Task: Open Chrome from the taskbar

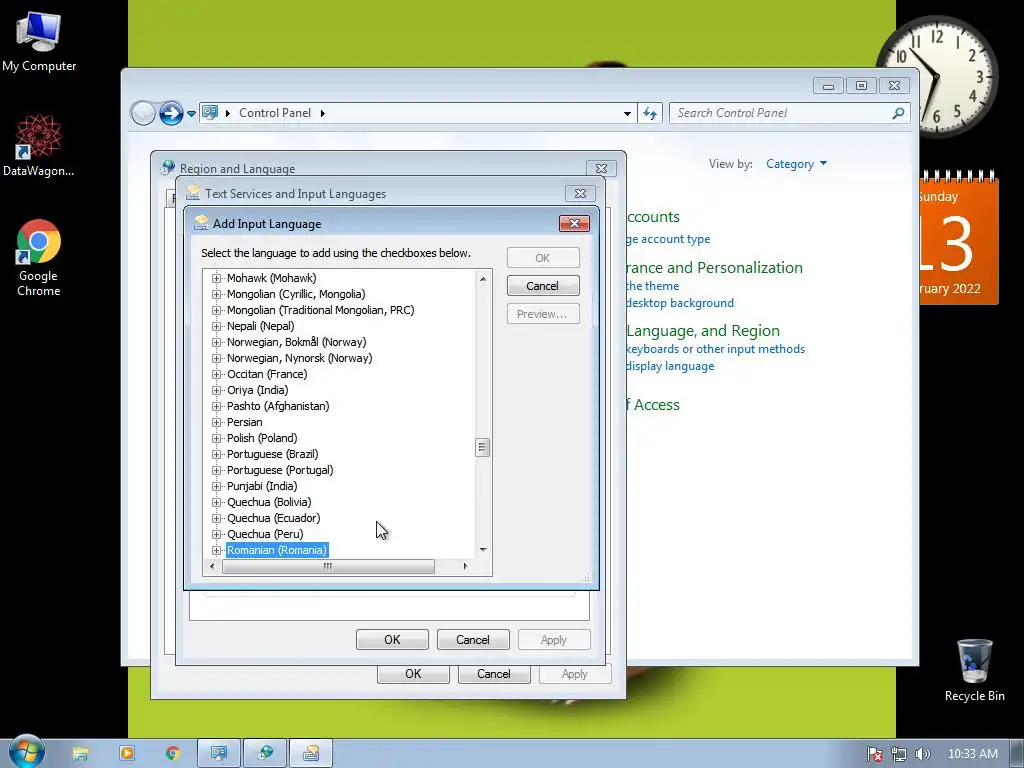Action: point(172,754)
